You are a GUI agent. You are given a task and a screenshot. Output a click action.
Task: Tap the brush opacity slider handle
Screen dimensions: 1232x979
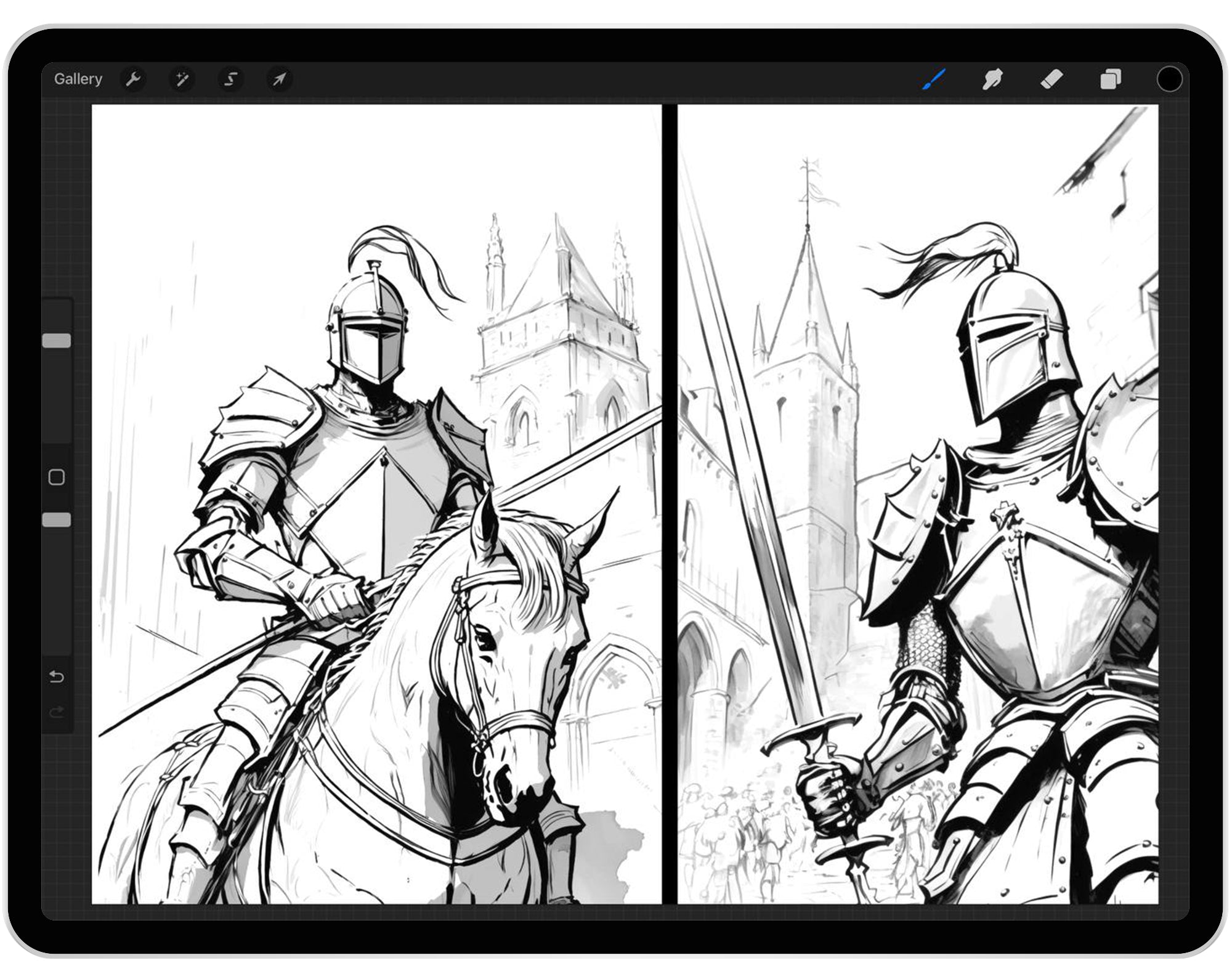[x=59, y=519]
